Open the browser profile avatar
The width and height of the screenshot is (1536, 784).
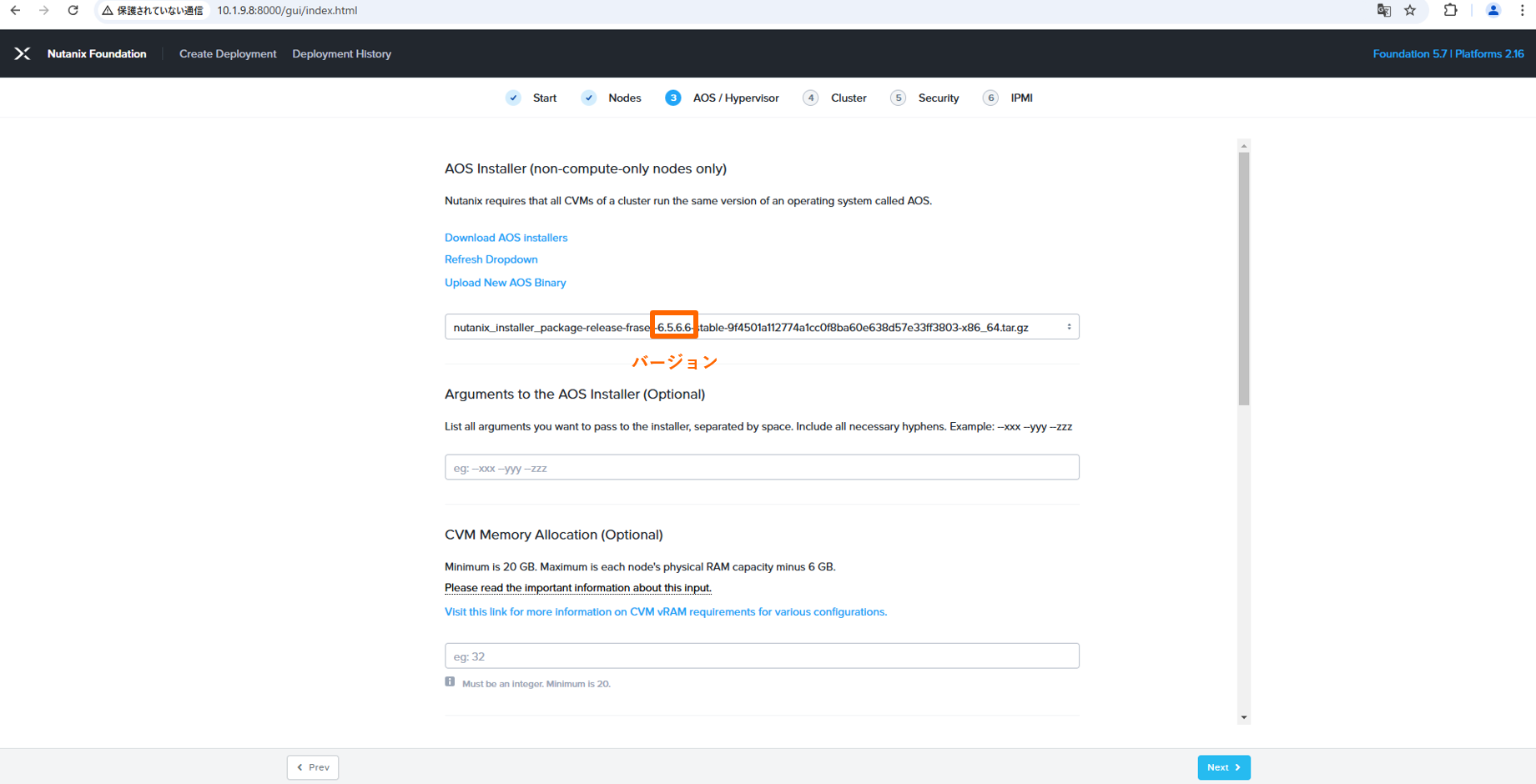(x=1493, y=11)
